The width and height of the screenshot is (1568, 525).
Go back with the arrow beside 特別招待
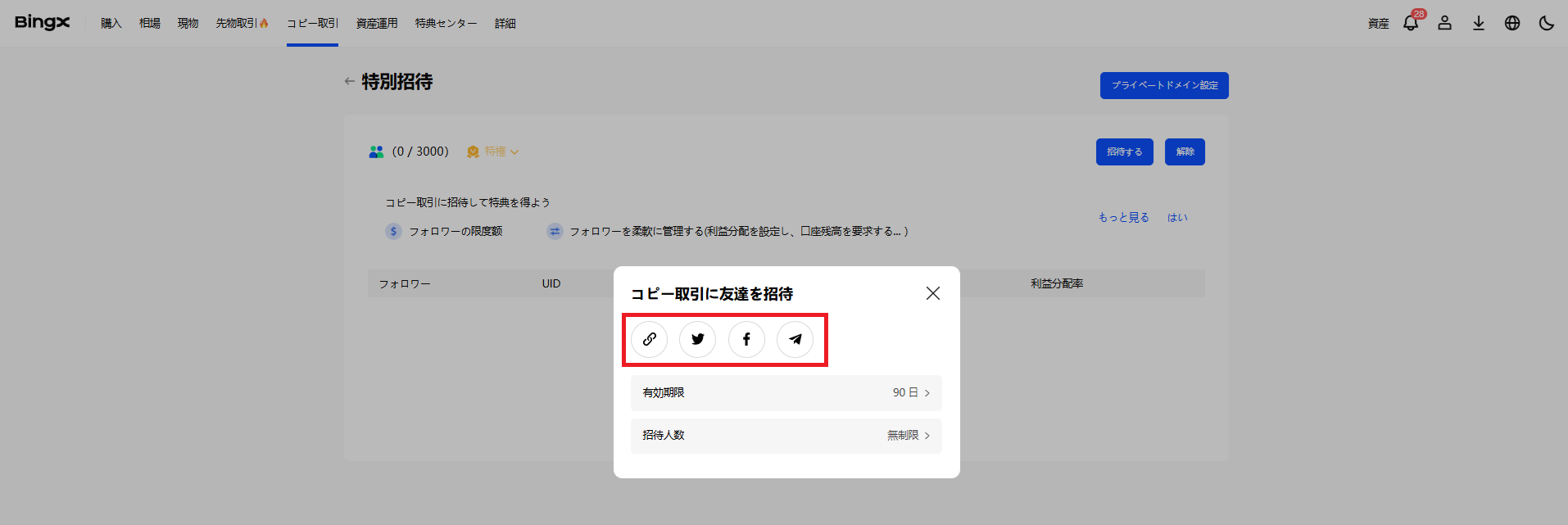click(350, 81)
